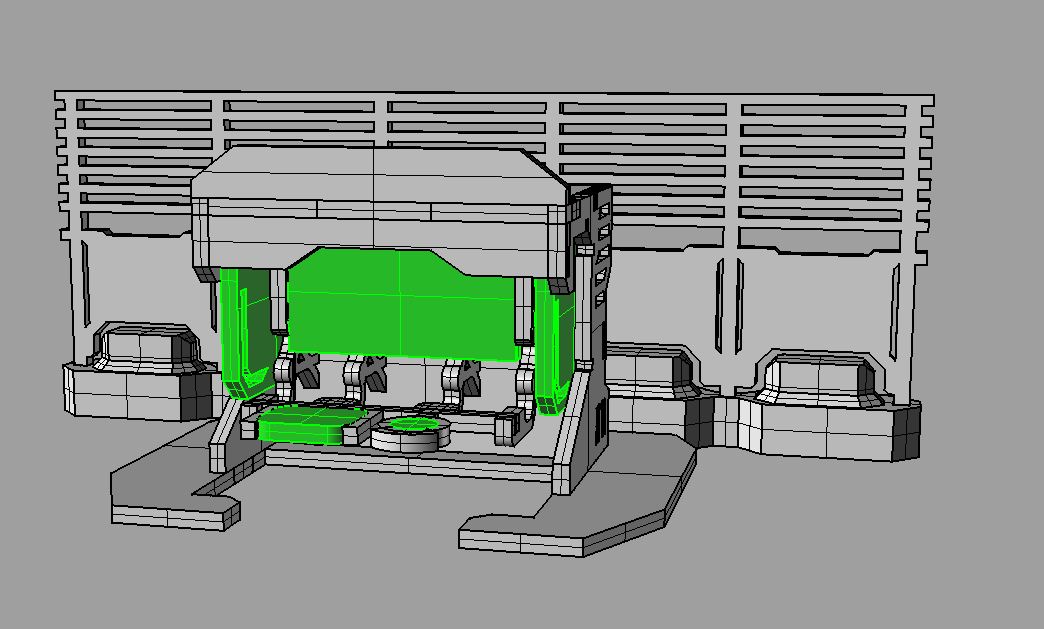1044x629 pixels.
Task: Pick the green flat floor plate
Action: 312,424
